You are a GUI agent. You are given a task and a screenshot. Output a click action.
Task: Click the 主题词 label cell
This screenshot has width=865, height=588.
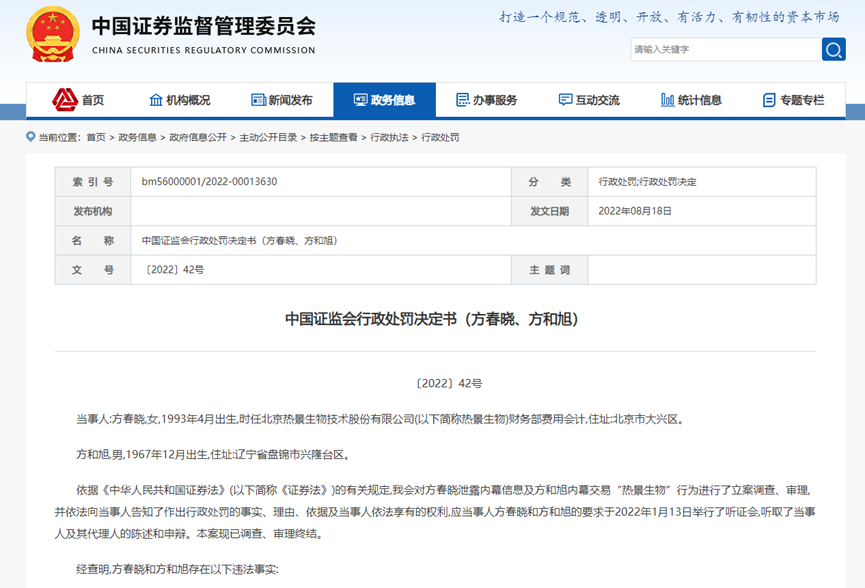coord(549,270)
